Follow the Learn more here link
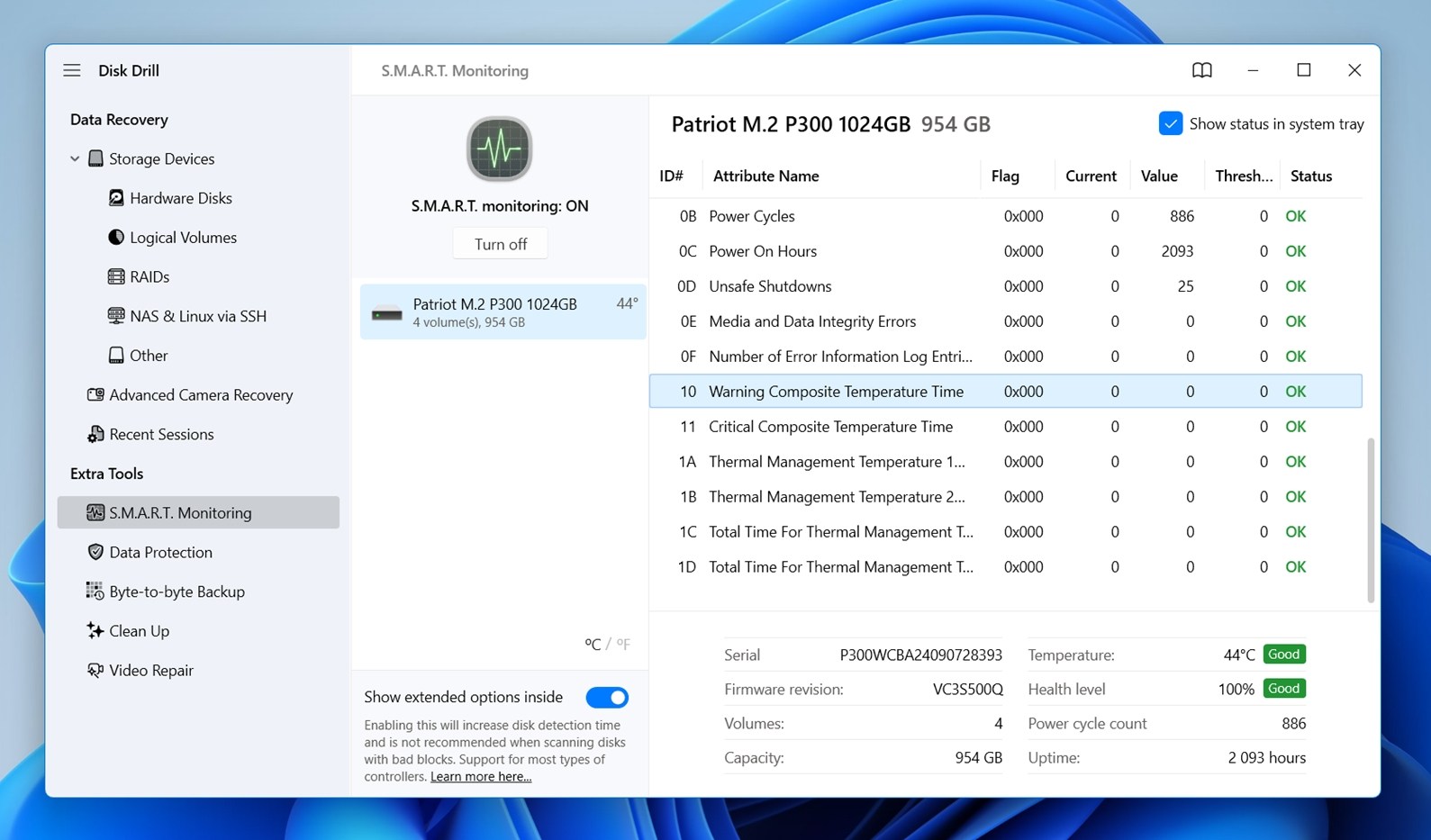Viewport: 1431px width, 840px height. pyautogui.click(x=481, y=777)
